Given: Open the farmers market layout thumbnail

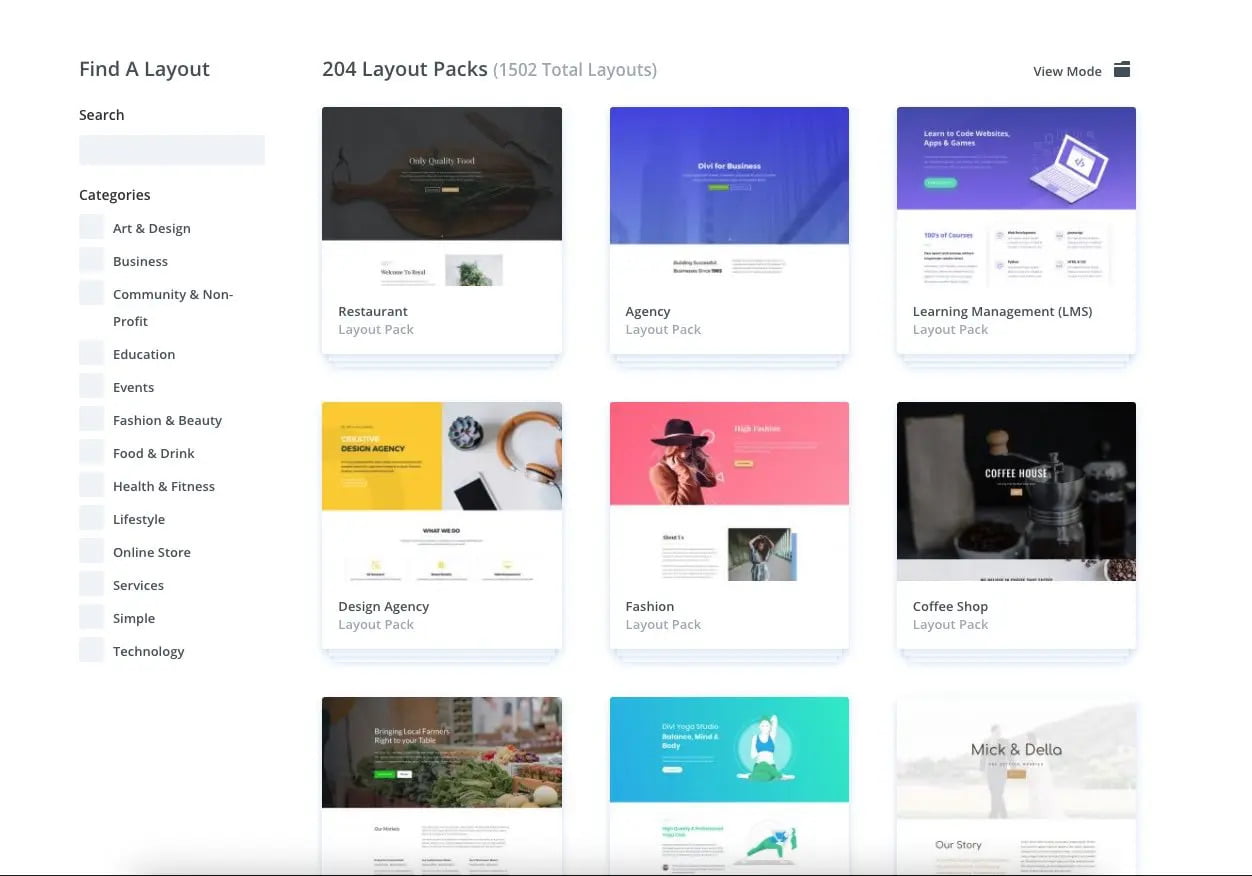Looking at the screenshot, I should 442,786.
